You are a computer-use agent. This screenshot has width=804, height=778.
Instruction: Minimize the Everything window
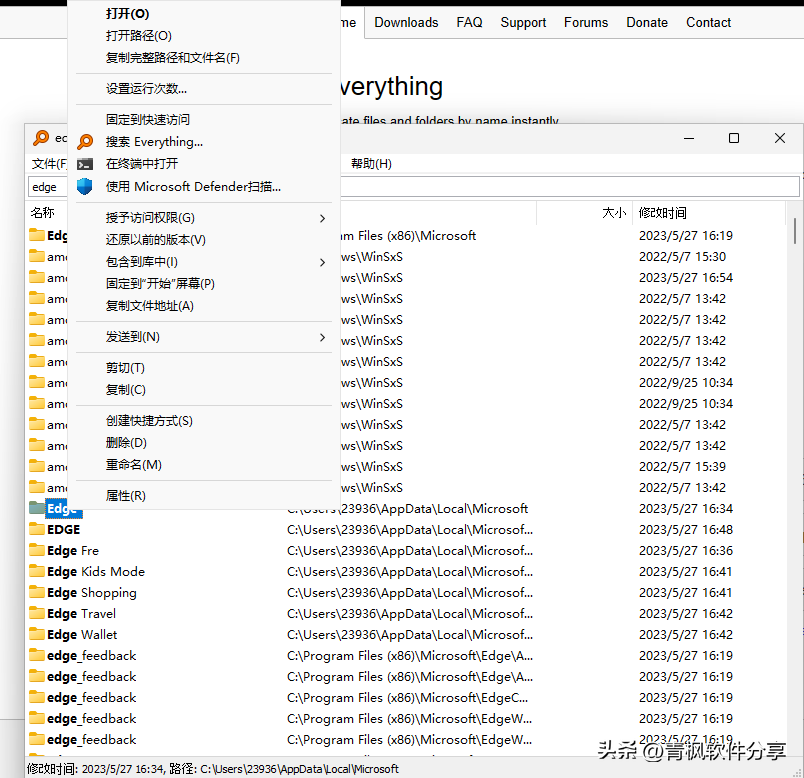[x=689, y=138]
